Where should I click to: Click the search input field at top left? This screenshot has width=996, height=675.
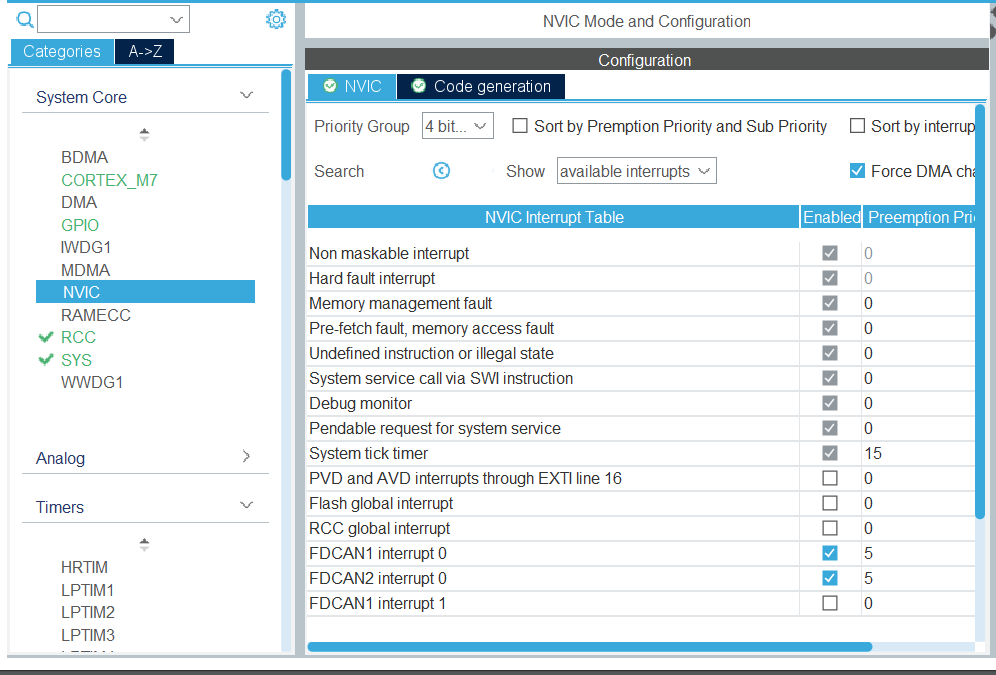(x=110, y=18)
